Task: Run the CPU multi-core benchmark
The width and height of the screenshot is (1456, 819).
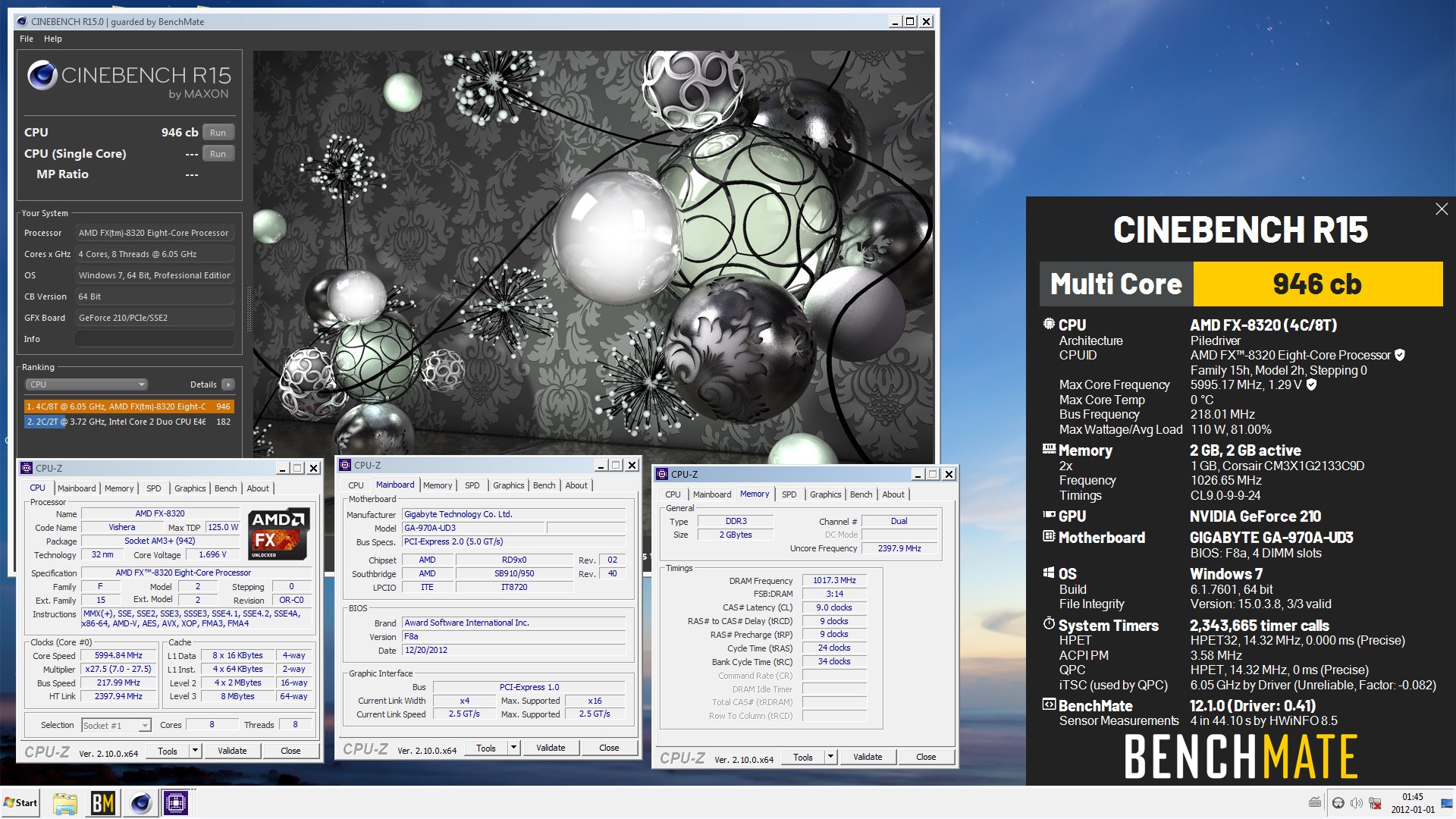Action: (x=218, y=132)
